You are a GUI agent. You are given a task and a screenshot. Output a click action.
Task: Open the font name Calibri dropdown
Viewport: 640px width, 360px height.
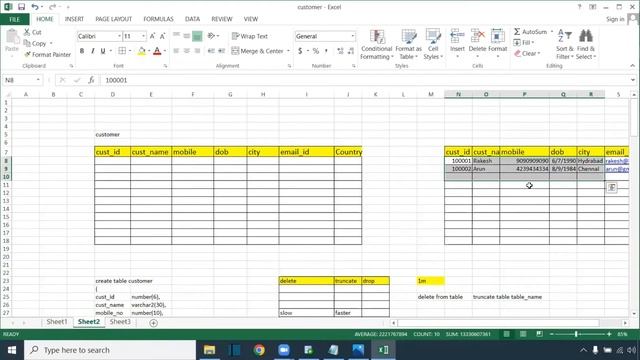pos(119,36)
